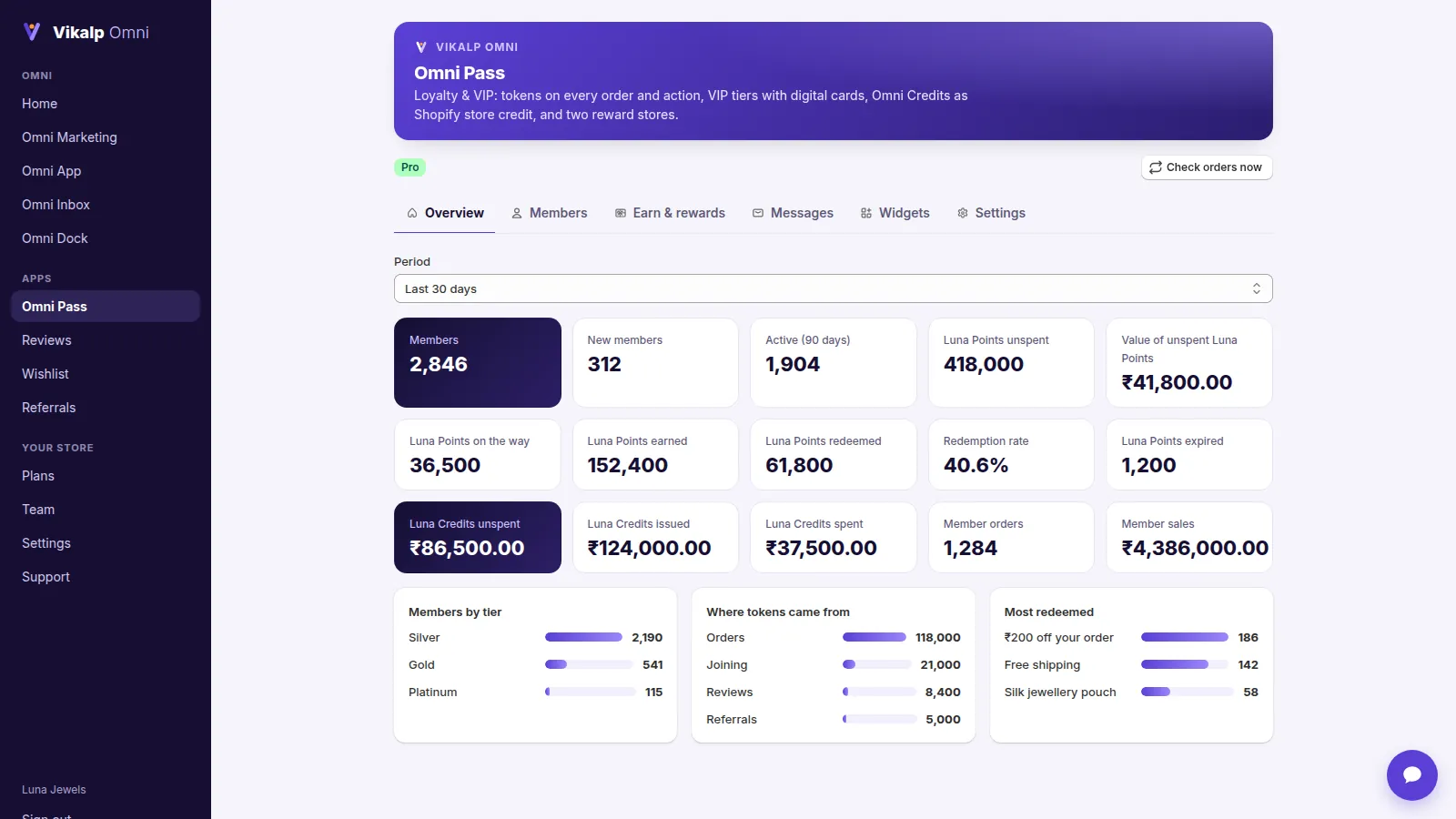Switch to the Earn & rewards tab
The width and height of the screenshot is (1456, 819).
point(670,213)
